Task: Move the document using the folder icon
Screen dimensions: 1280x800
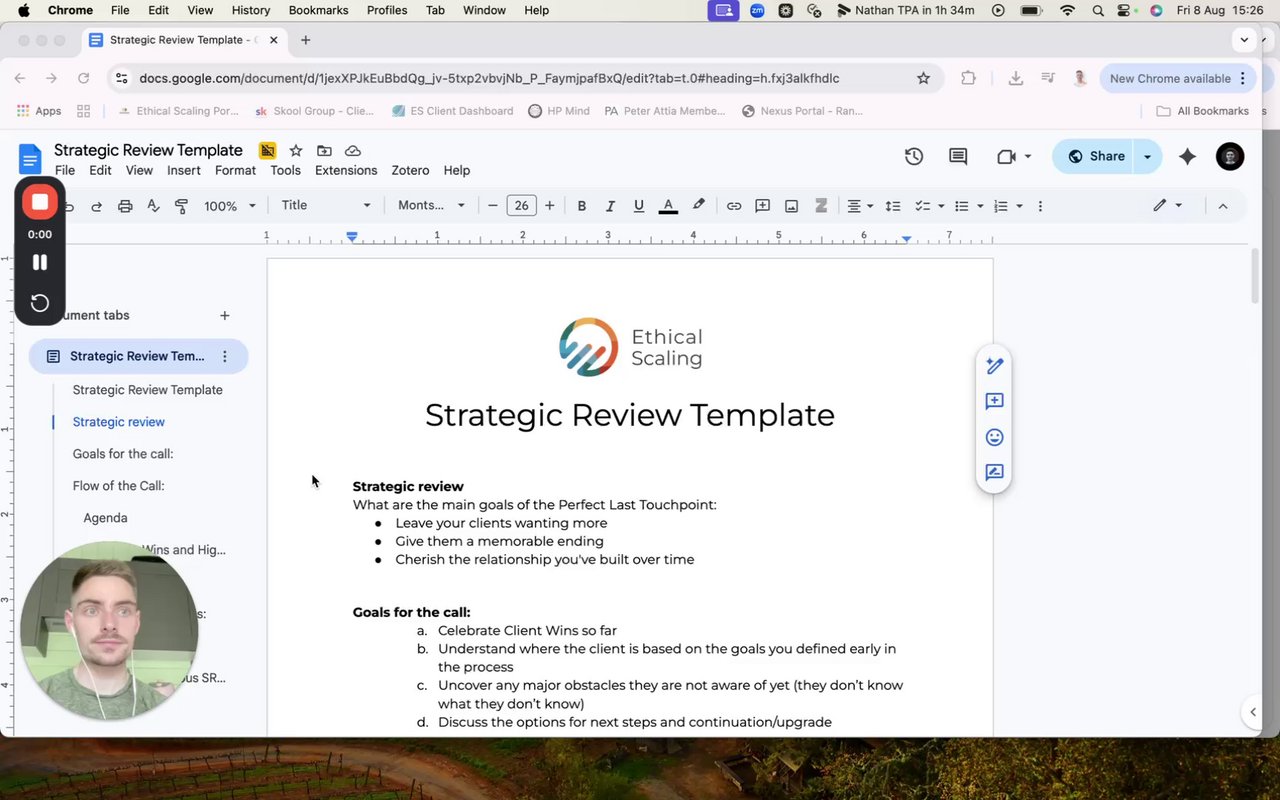Action: (x=324, y=151)
